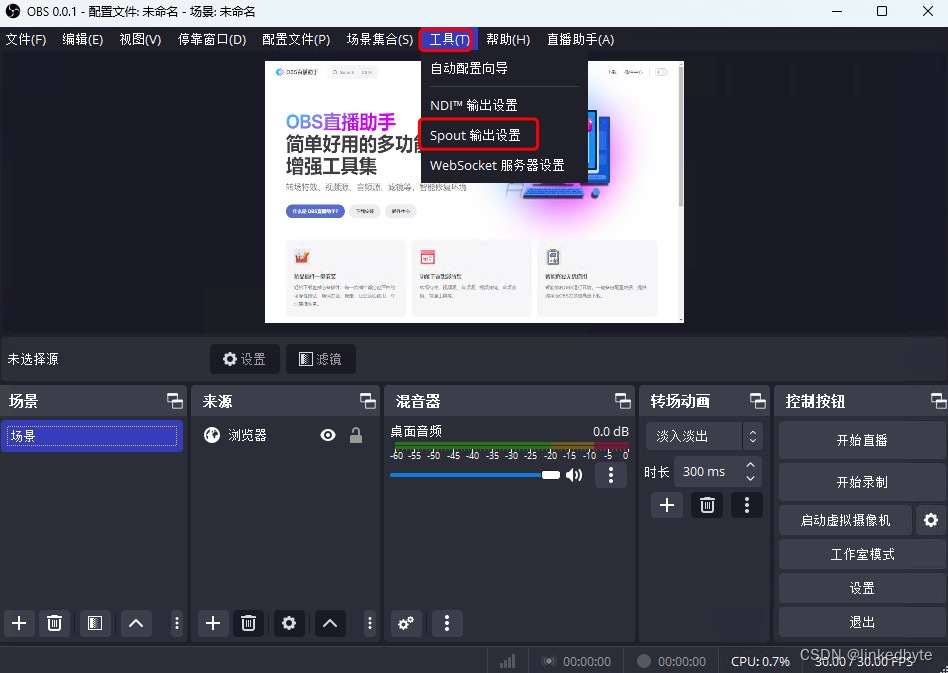
Task: Open sources toolbar overflow menu
Action: [x=370, y=623]
